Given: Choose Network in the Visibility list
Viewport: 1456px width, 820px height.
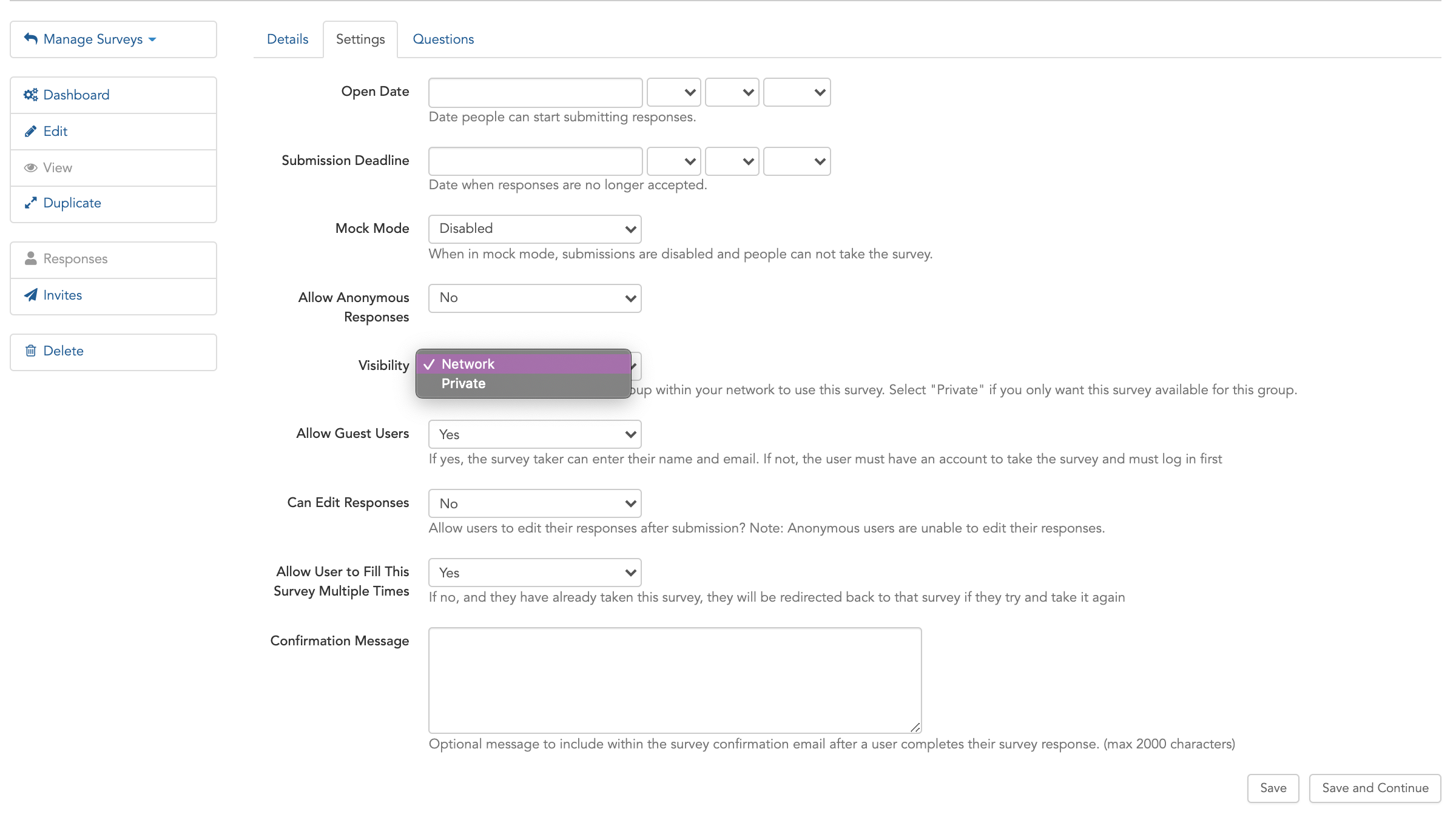Looking at the screenshot, I should (x=524, y=364).
